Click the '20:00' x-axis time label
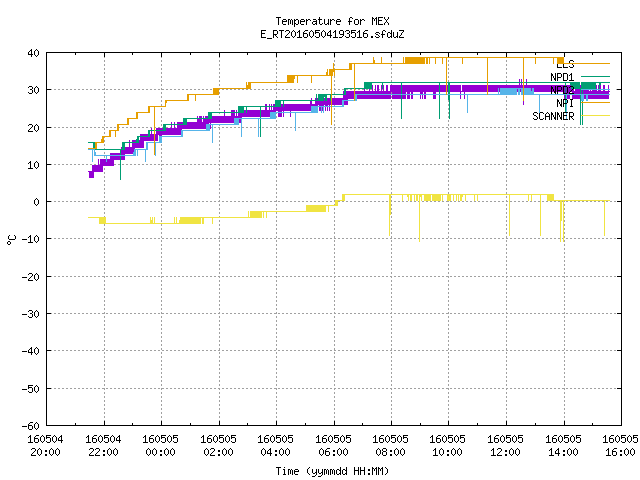The image size is (640, 480). [x=45, y=452]
